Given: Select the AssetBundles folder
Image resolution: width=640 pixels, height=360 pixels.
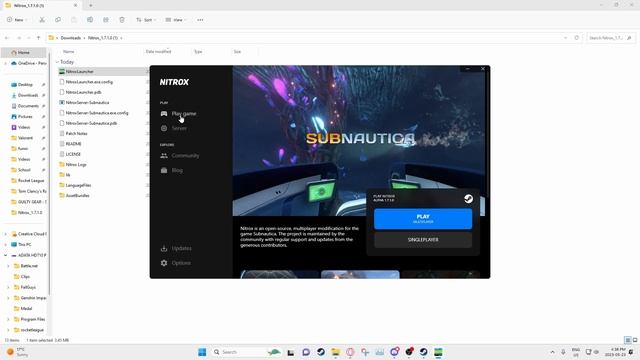Looking at the screenshot, I should [78, 196].
